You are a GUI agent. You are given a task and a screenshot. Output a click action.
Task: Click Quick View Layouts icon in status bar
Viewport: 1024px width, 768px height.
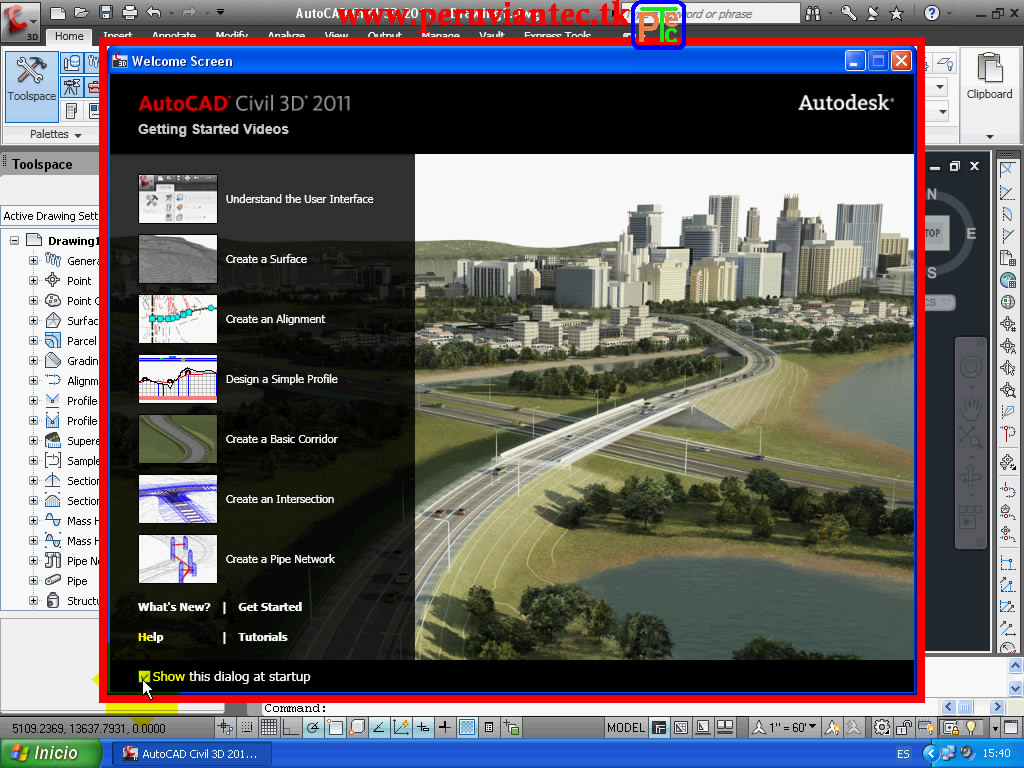coord(703,727)
